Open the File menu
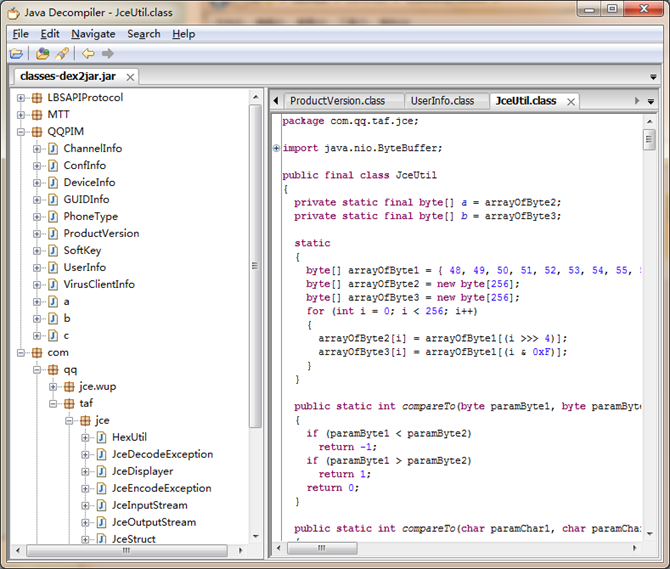Screen dimensions: 670x569 click(x=21, y=34)
